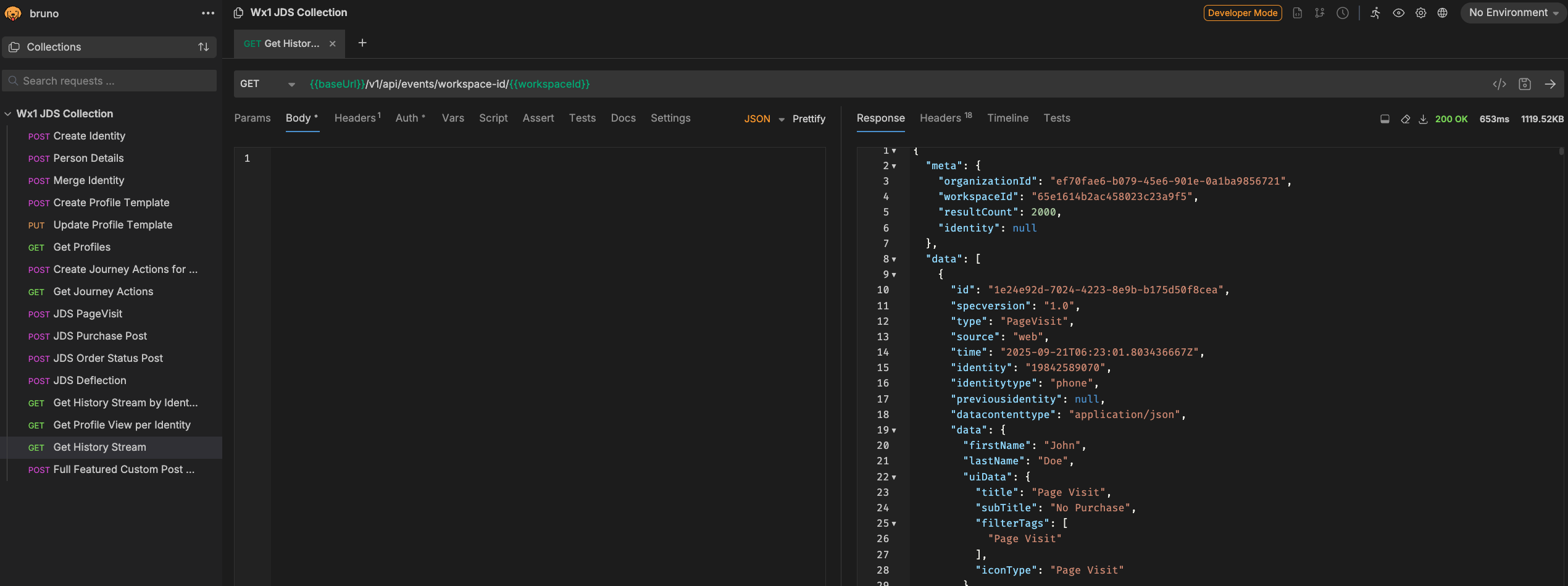
Task: Open the Git branch icon in top toolbar
Action: coord(1320,12)
